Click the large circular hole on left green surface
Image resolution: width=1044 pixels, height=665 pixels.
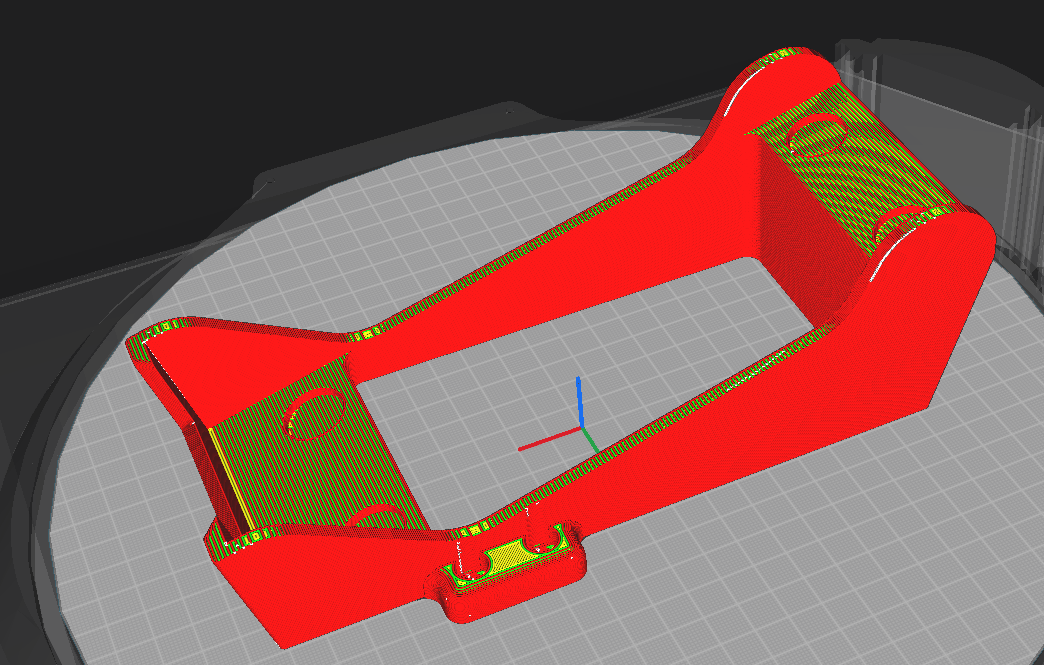coord(314,414)
